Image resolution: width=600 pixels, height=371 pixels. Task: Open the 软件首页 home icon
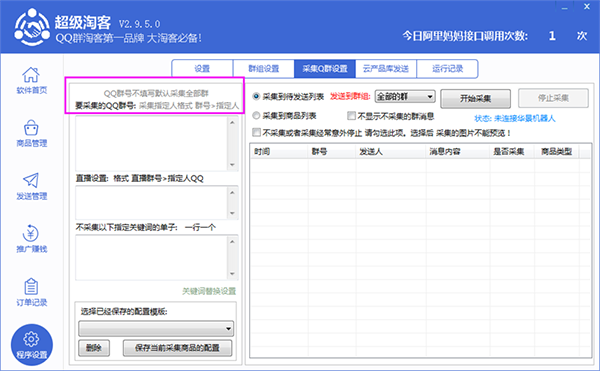point(31,75)
